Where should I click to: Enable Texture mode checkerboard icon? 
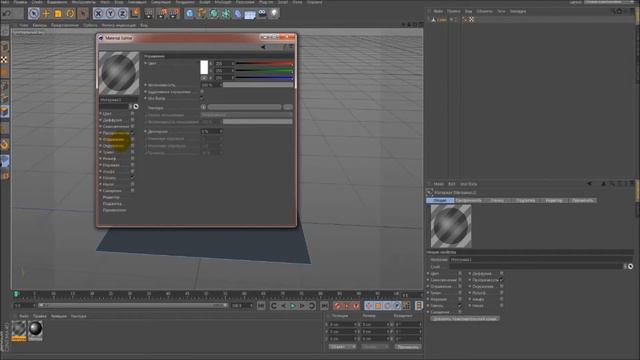coord(4,60)
